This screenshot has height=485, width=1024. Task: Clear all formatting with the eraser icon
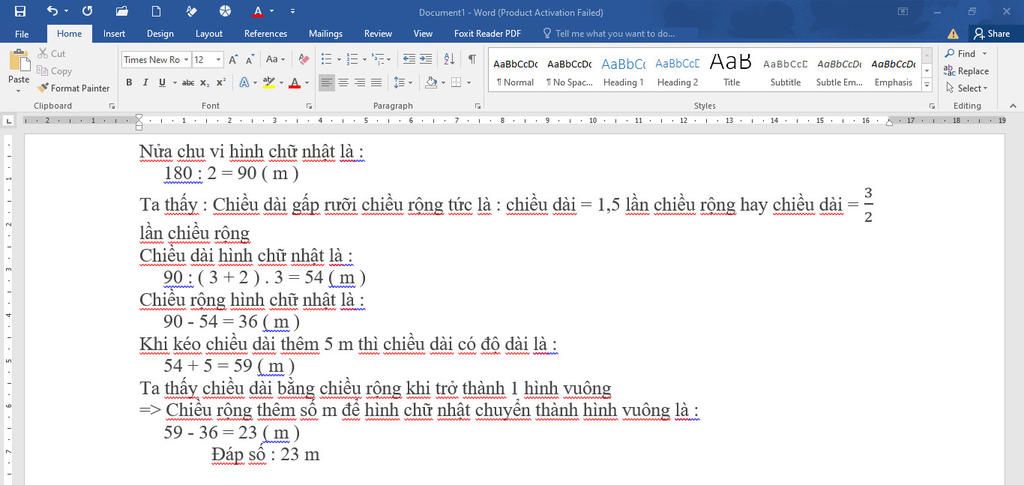tap(303, 59)
